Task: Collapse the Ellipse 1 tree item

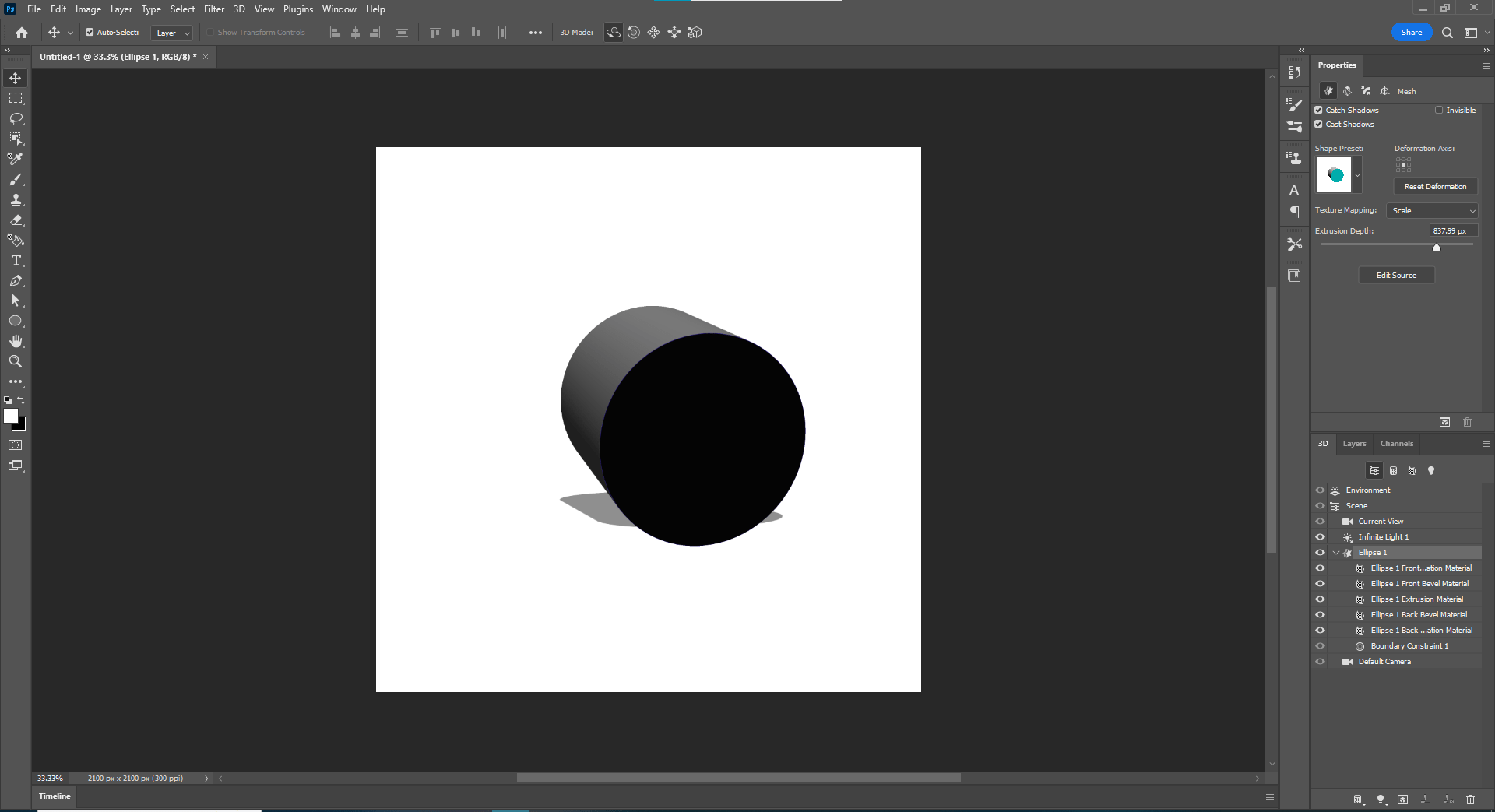Action: 1338,552
